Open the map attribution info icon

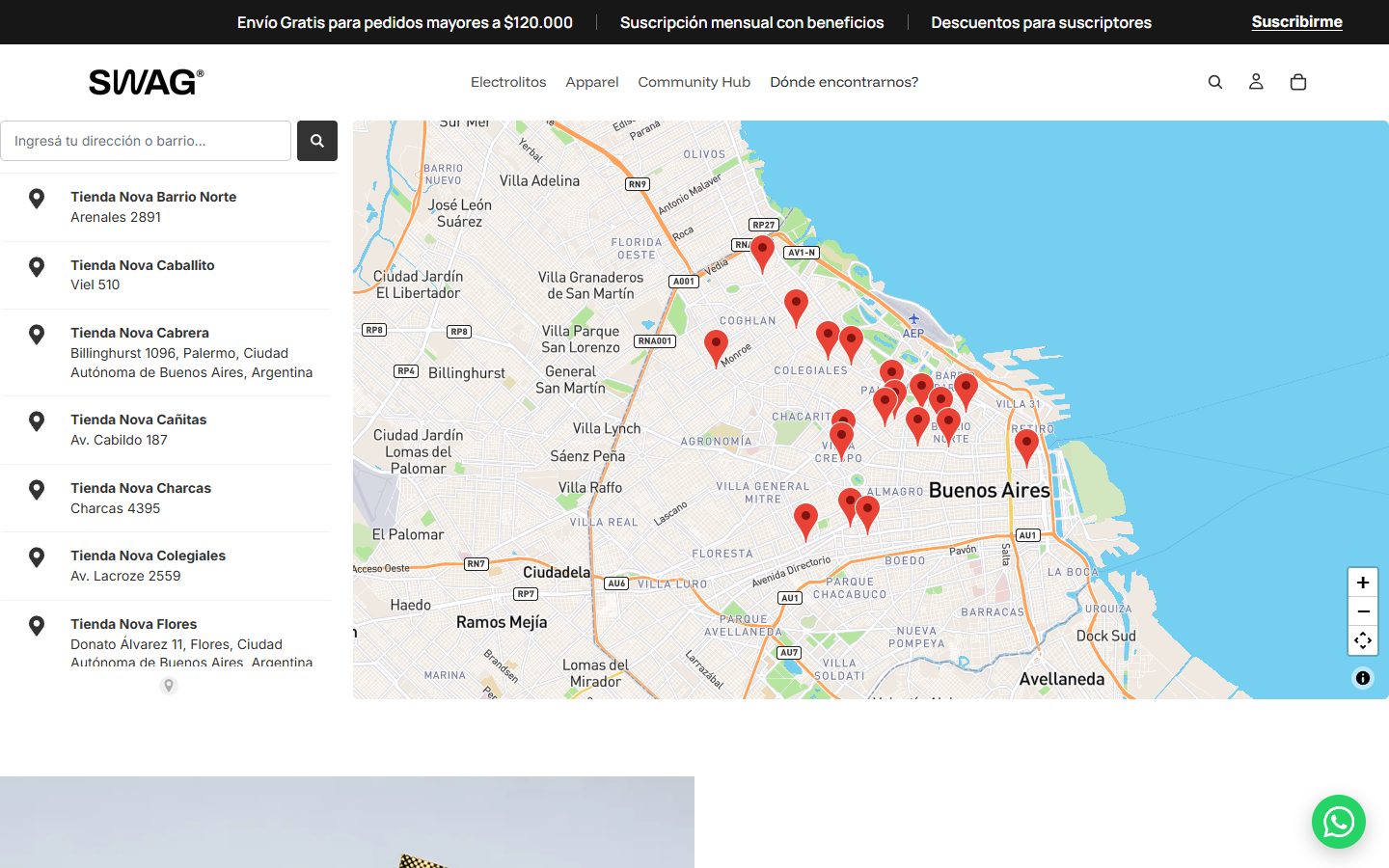click(1363, 678)
